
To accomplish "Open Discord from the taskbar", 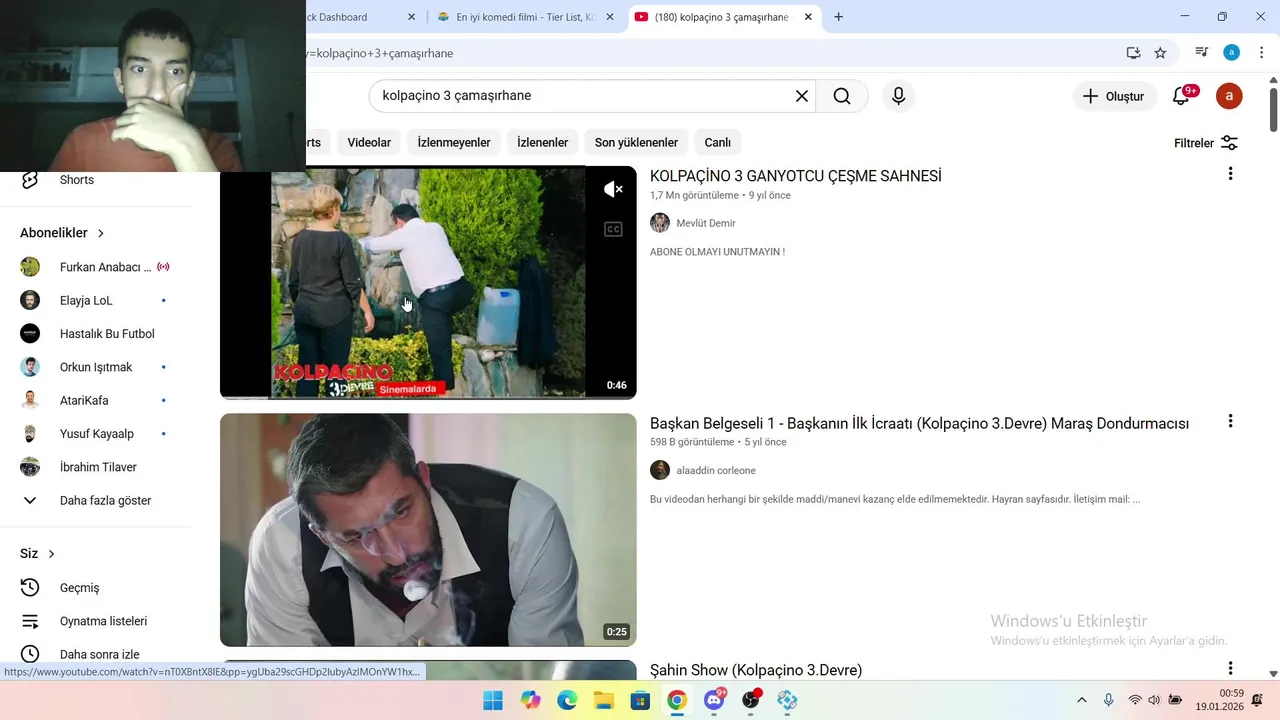I will (714, 700).
